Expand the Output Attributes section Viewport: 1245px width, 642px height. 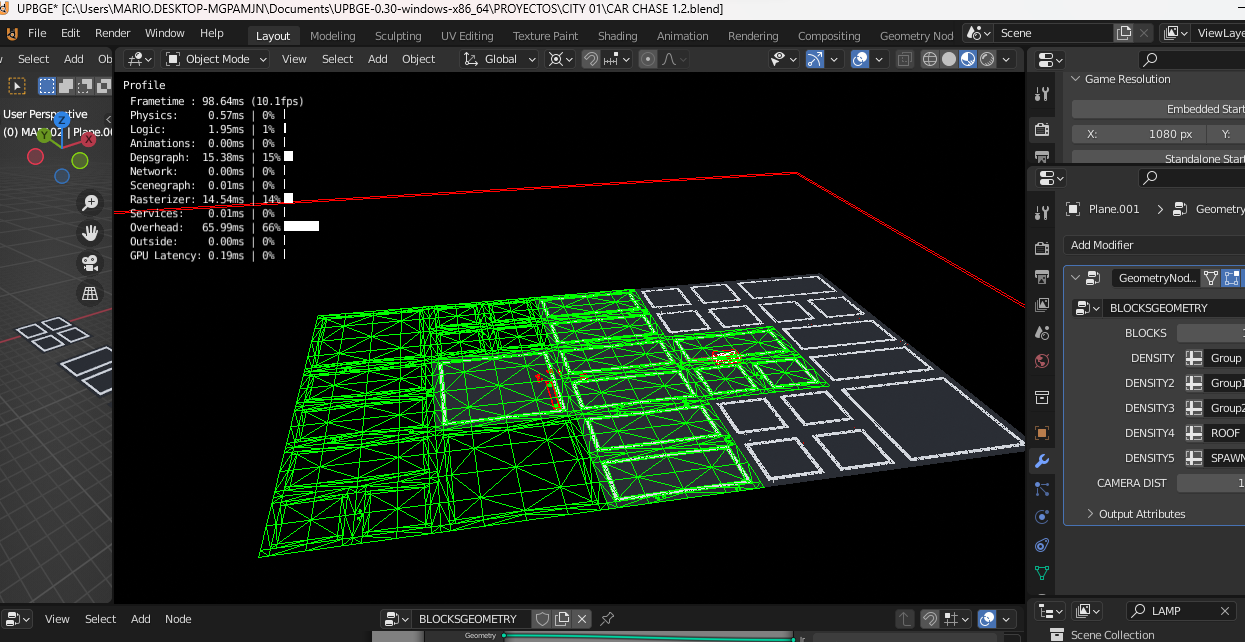click(x=1142, y=514)
